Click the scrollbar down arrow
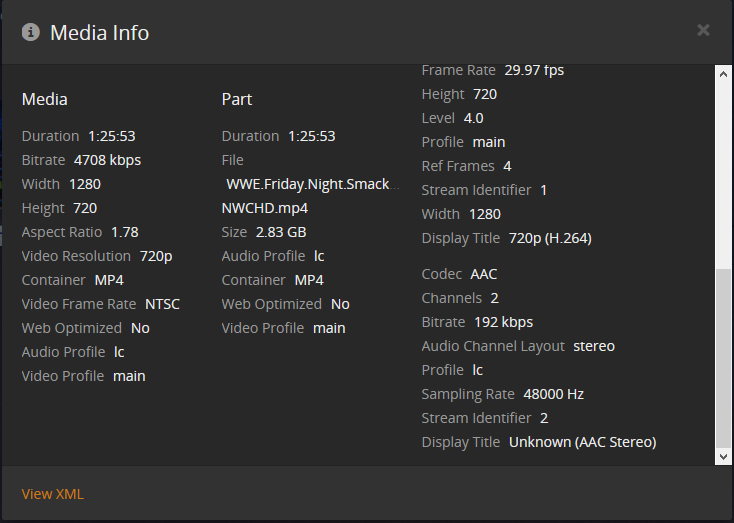The width and height of the screenshot is (734, 523). 724,456
